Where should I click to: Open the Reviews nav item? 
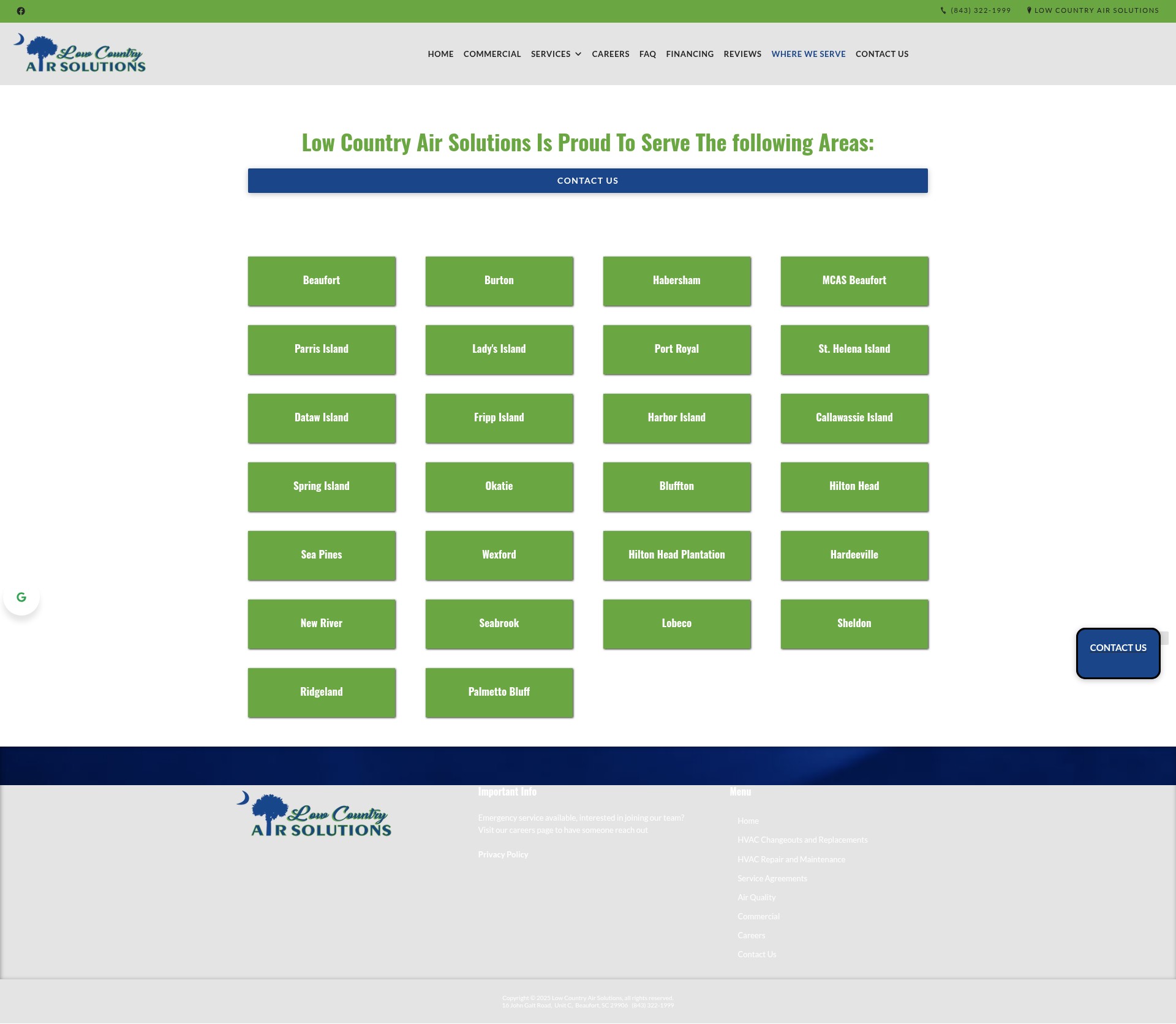[x=742, y=54]
